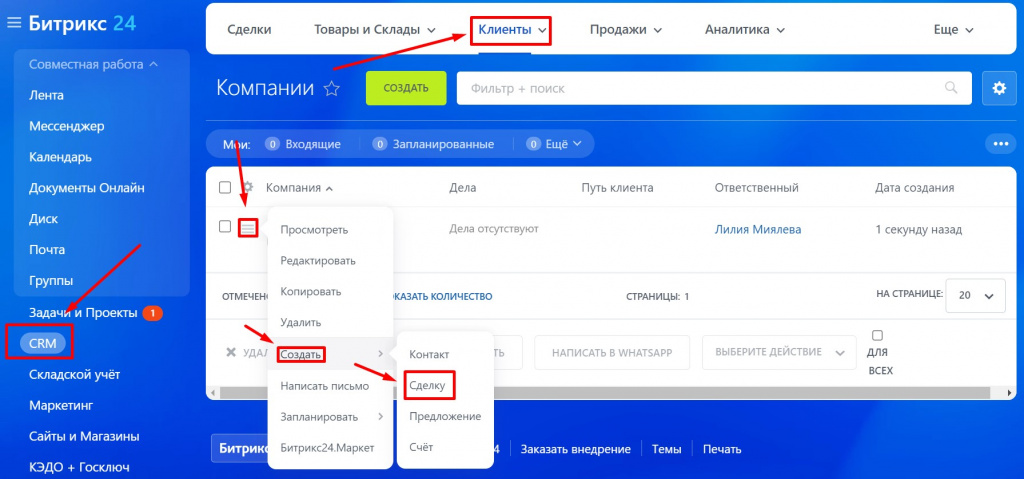Open the Ещё counters dropdown
This screenshot has height=479, width=1024.
(554, 144)
